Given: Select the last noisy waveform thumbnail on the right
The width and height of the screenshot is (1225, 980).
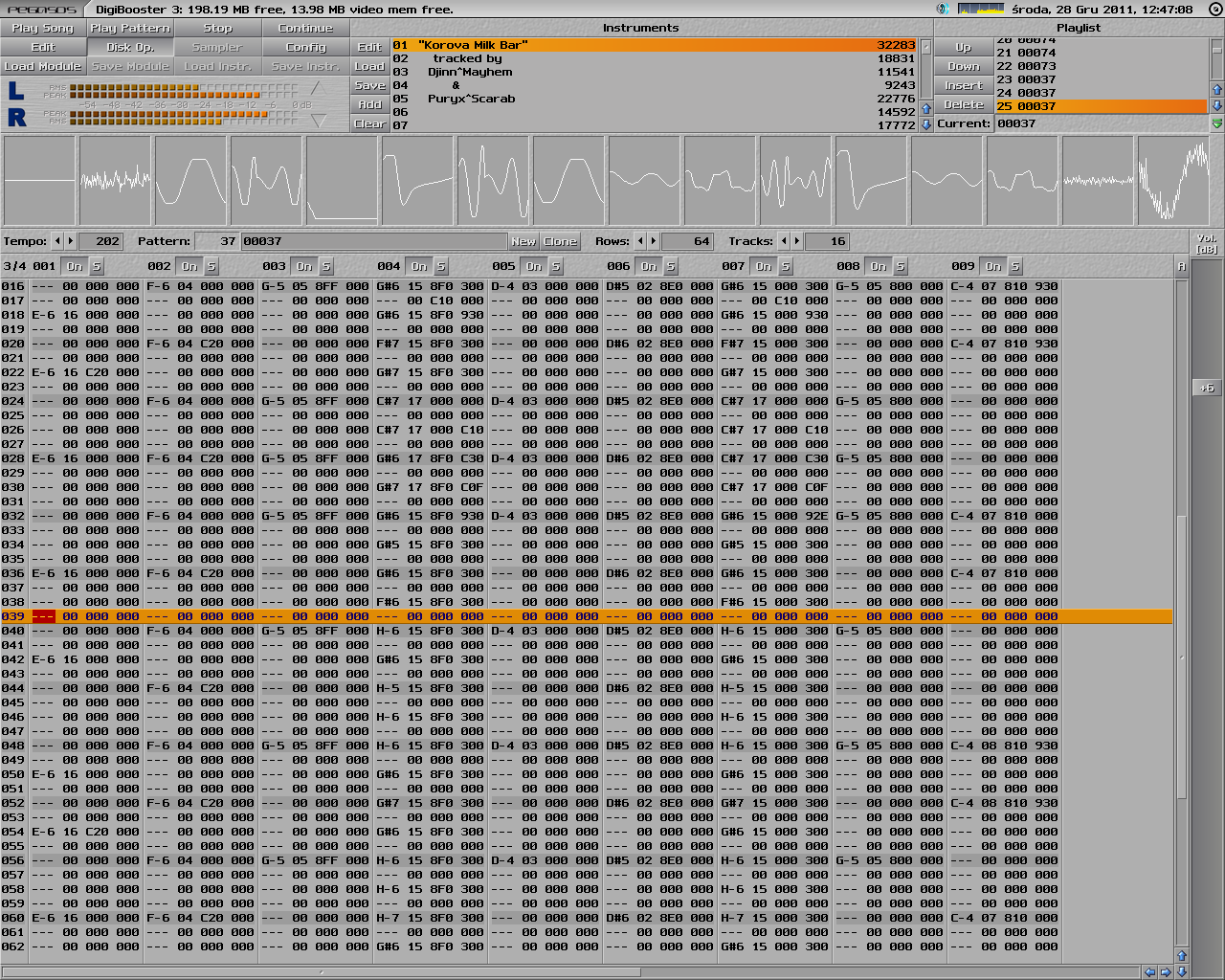Looking at the screenshot, I should coord(1173,180).
